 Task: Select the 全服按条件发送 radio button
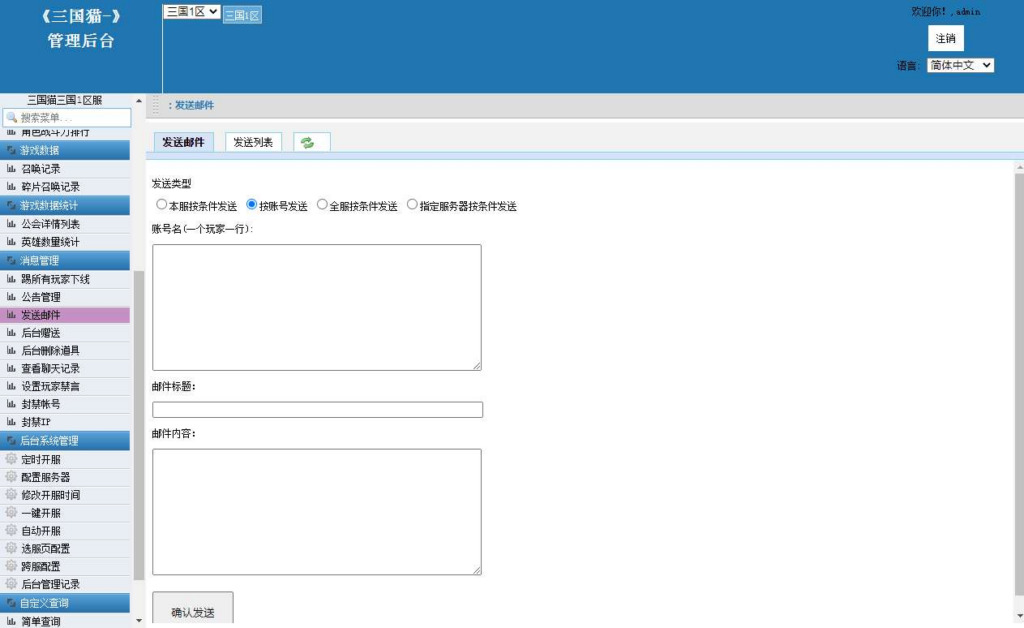322,205
